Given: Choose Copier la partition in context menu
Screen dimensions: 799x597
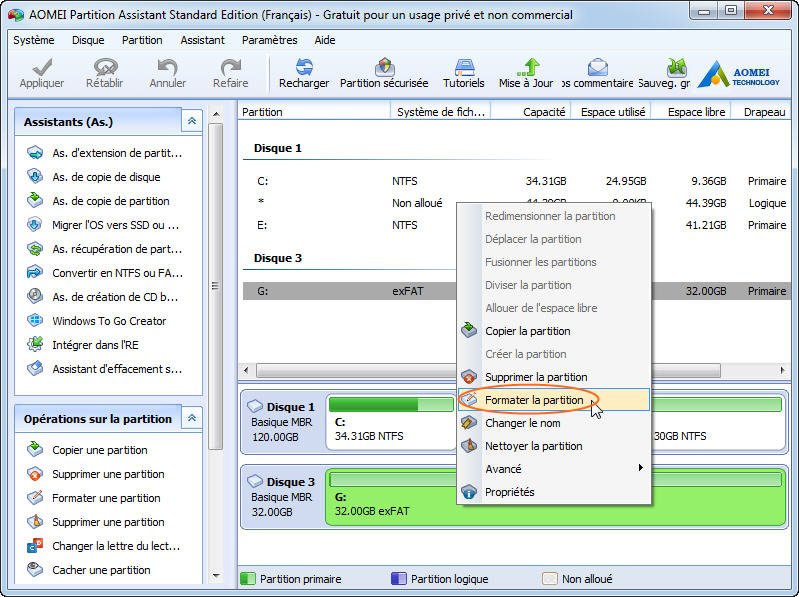Looking at the screenshot, I should coord(553,331).
